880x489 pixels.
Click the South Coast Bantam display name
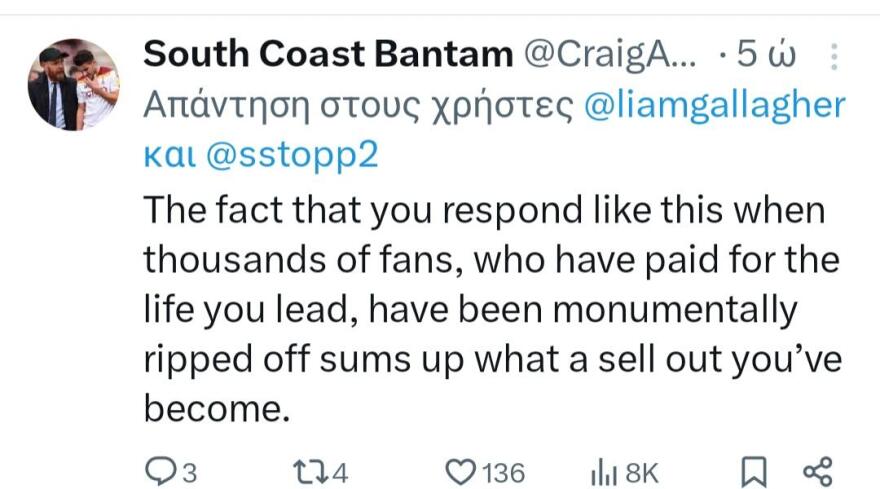[328, 55]
